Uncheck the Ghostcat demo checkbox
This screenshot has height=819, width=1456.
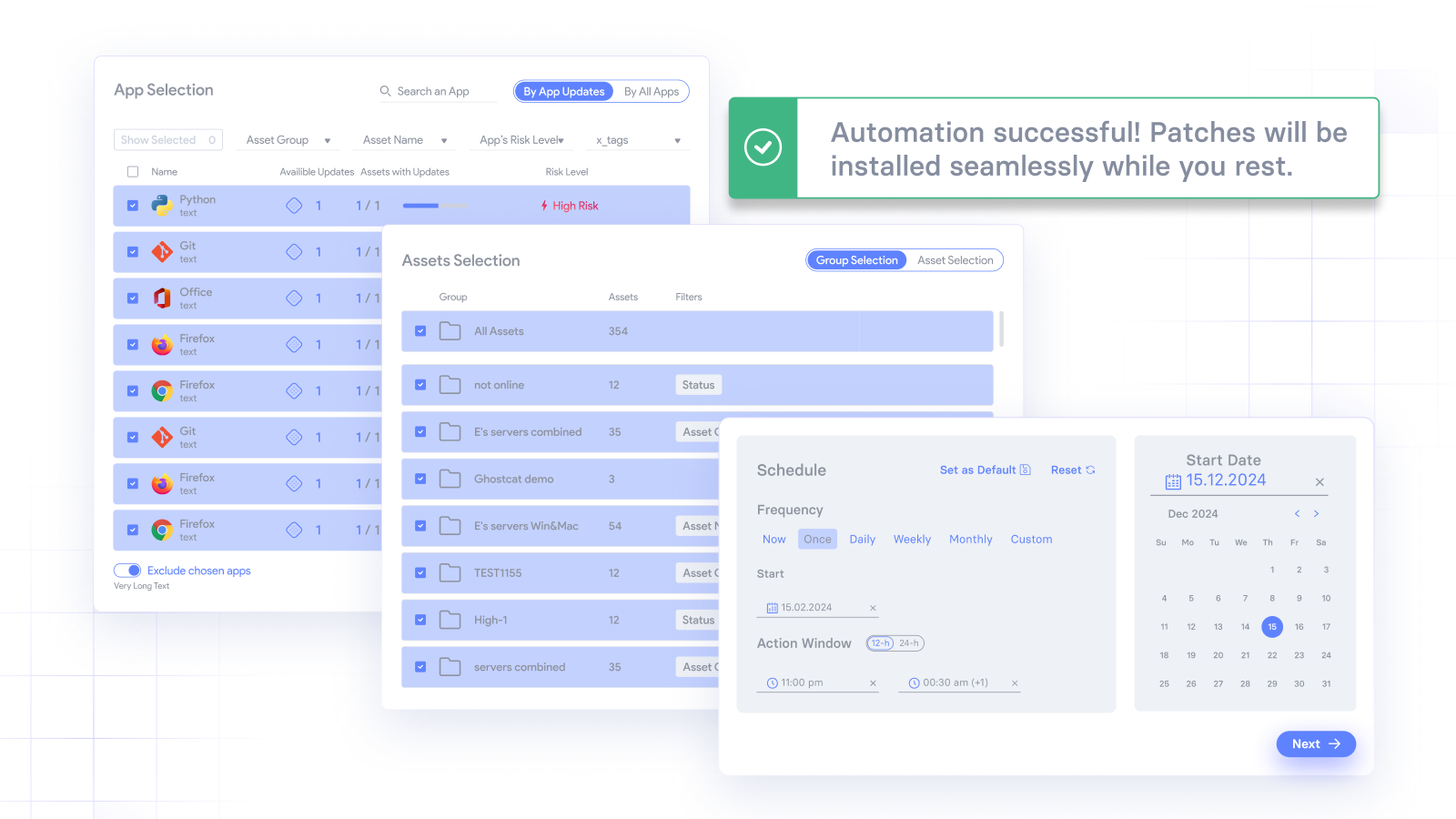(420, 479)
